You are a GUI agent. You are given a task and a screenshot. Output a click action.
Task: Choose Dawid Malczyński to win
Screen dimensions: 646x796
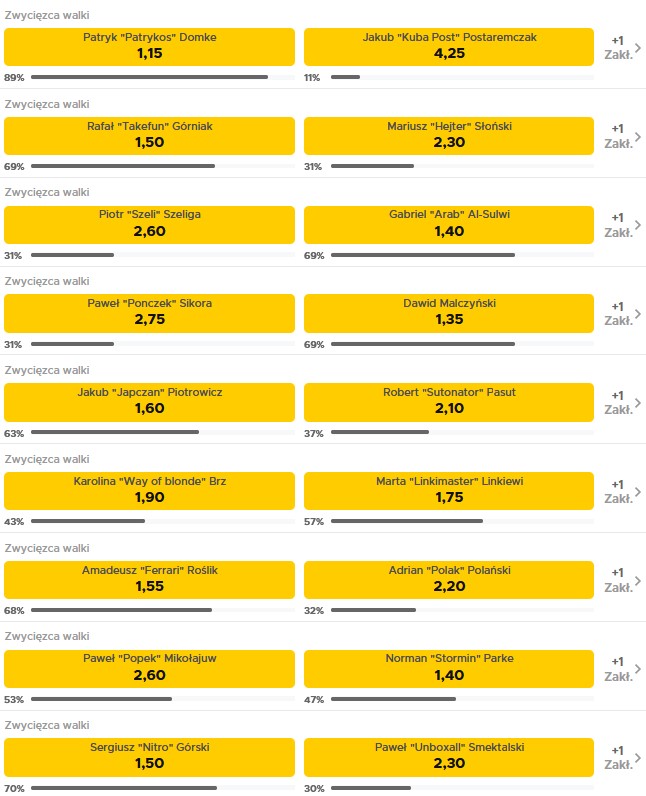pyautogui.click(x=449, y=312)
